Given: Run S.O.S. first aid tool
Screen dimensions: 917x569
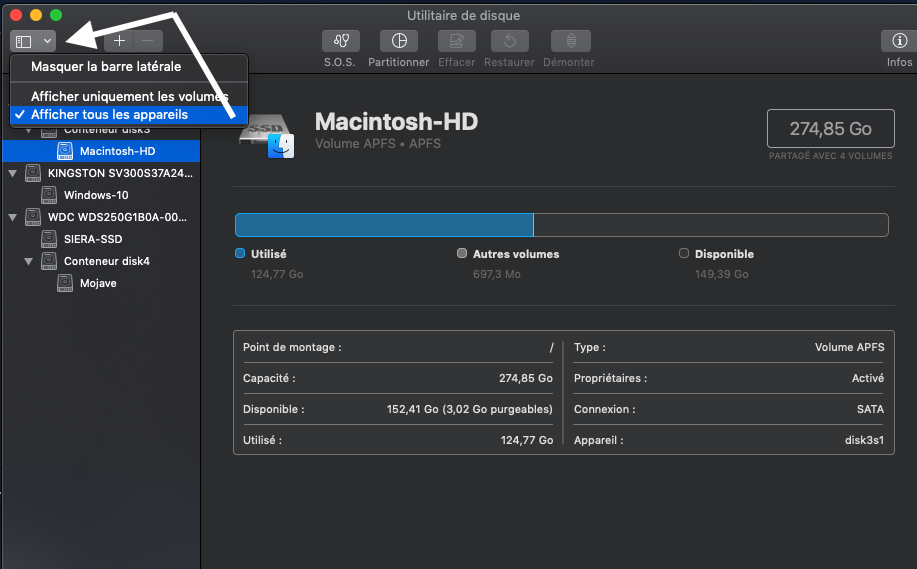Looking at the screenshot, I should pos(340,41).
